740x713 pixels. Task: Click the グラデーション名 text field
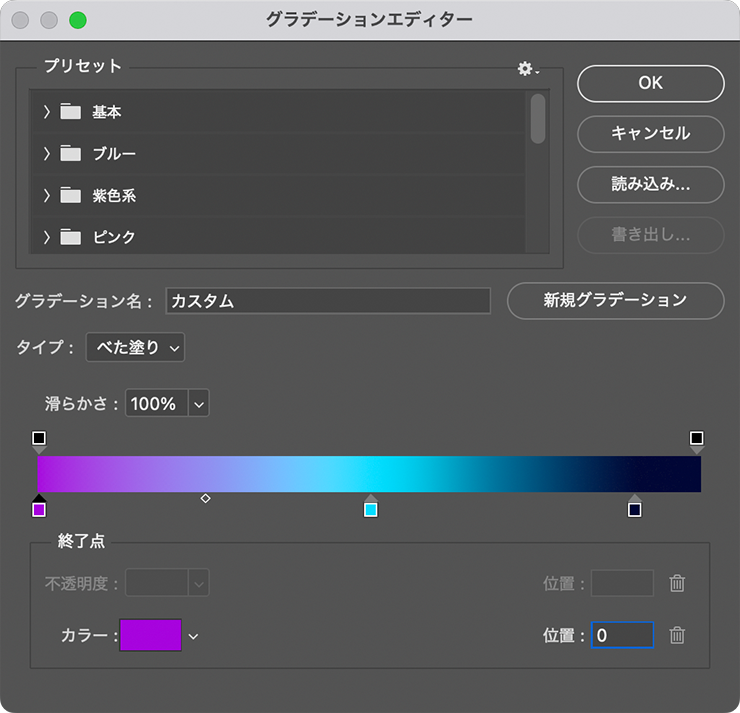pos(328,301)
